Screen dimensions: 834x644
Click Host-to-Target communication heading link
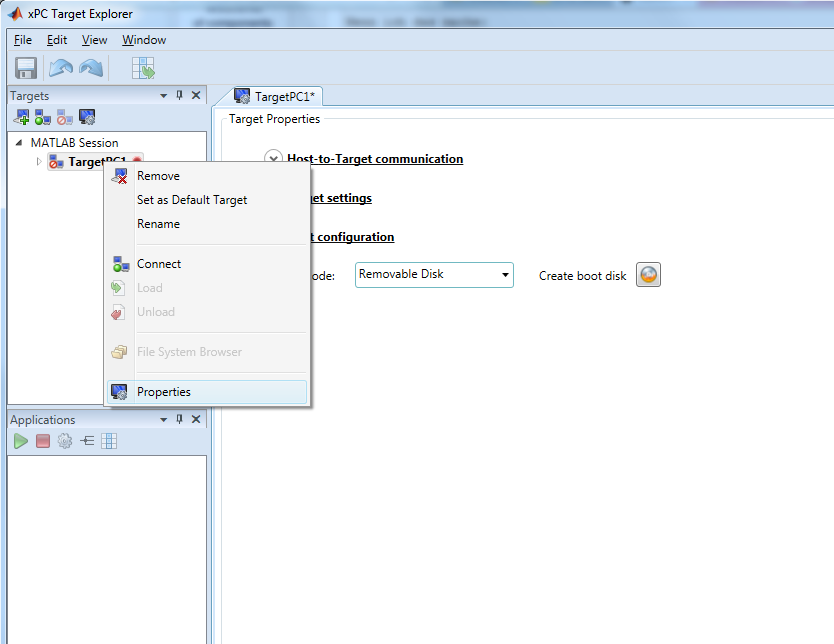pyautogui.click(x=375, y=159)
